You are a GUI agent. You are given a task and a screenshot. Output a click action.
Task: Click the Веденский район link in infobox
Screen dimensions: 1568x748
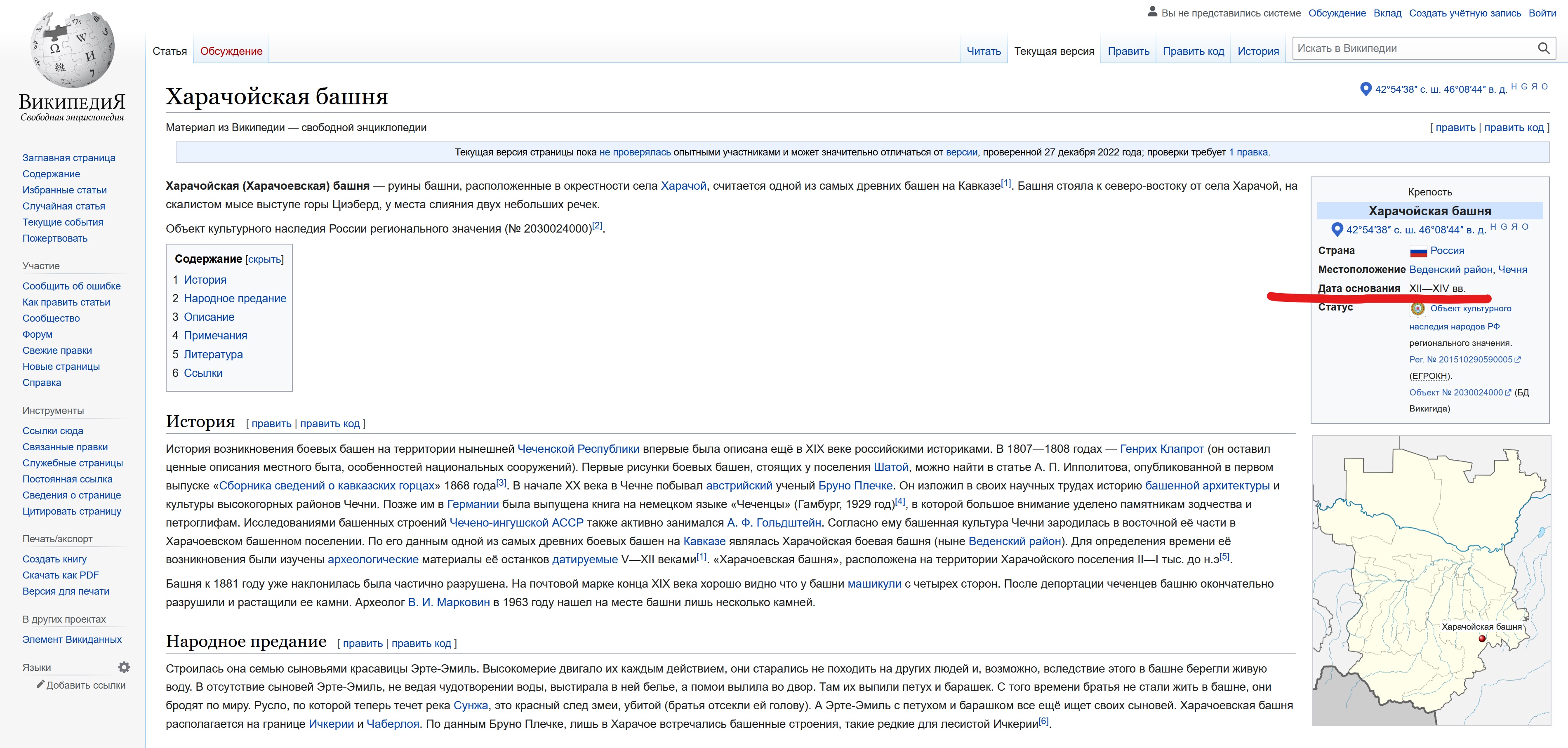(x=1450, y=270)
